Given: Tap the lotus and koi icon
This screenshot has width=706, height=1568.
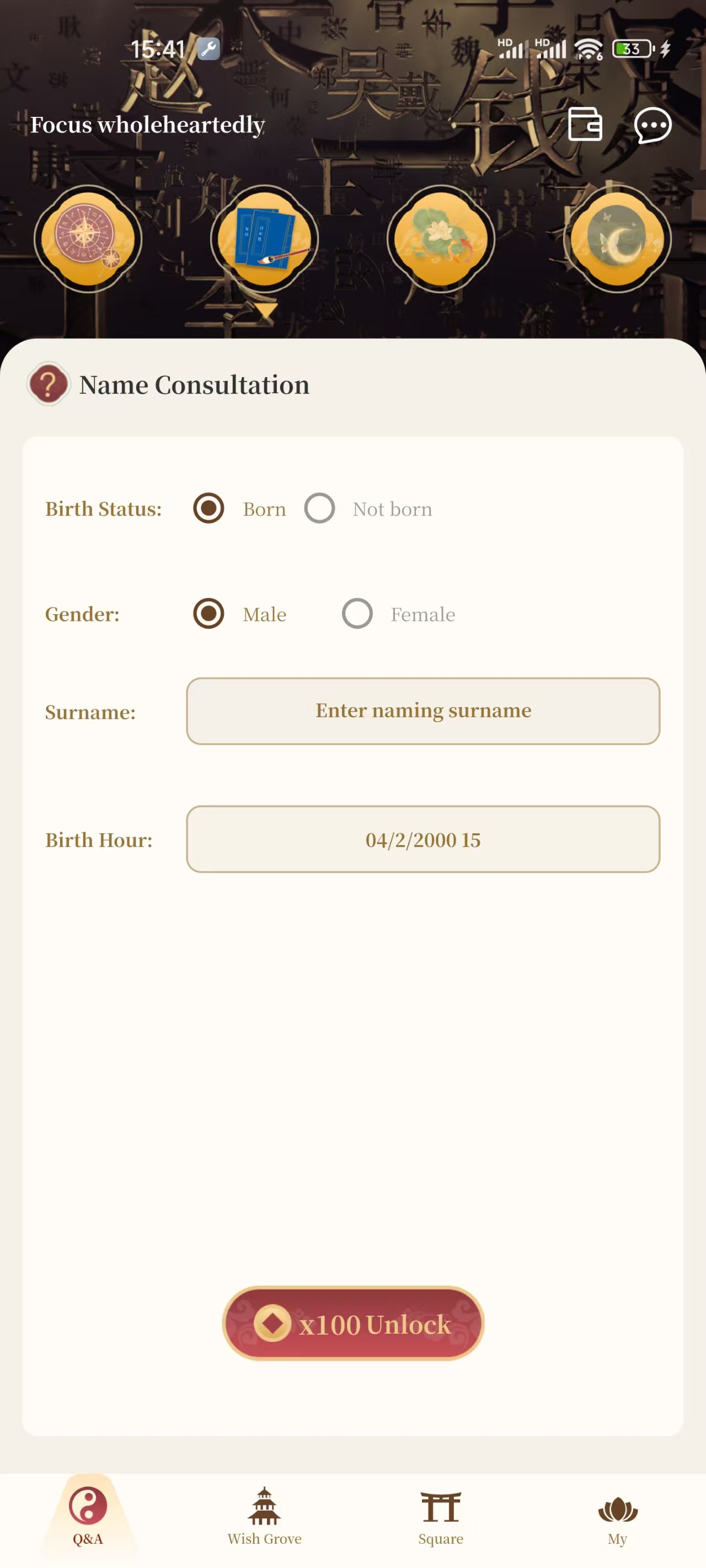Looking at the screenshot, I should tap(440, 239).
